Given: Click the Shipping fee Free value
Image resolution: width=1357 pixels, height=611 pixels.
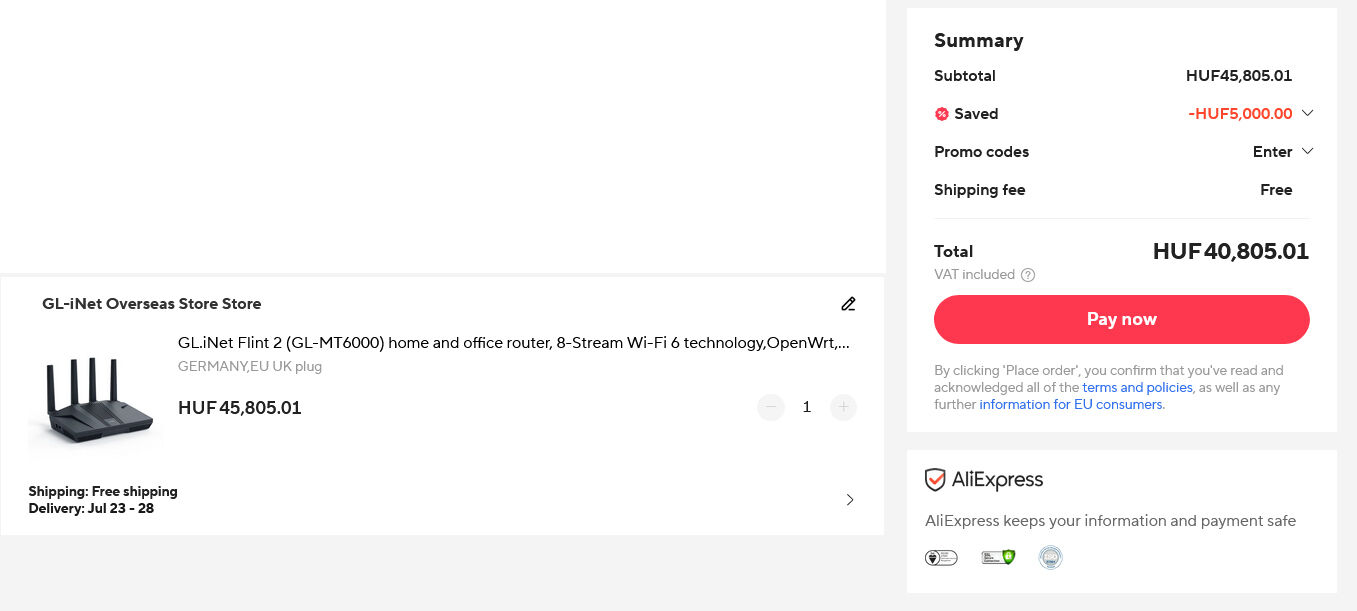Looking at the screenshot, I should tap(1276, 190).
